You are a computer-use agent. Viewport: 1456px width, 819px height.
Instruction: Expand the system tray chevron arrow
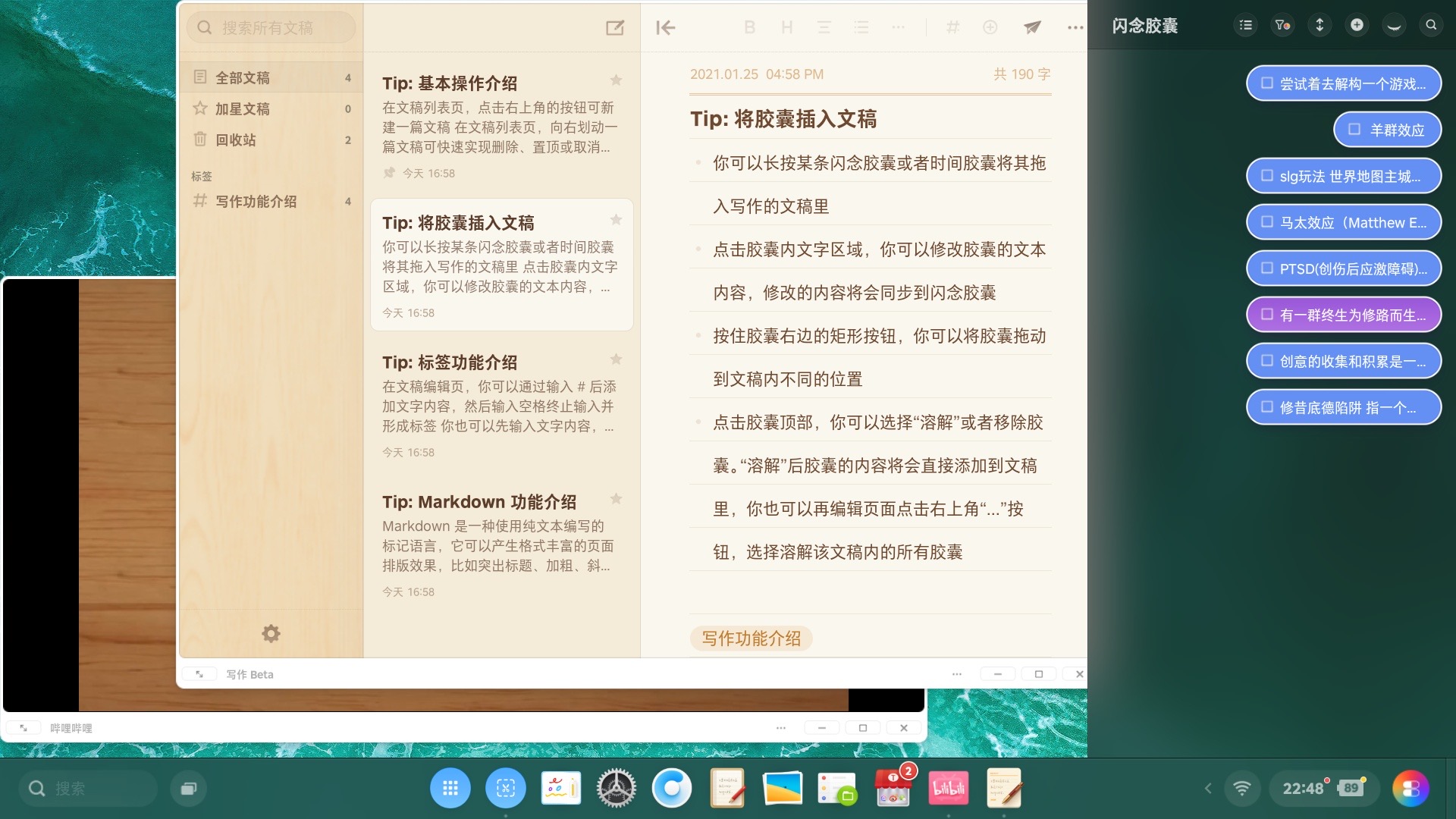coord(1208,789)
